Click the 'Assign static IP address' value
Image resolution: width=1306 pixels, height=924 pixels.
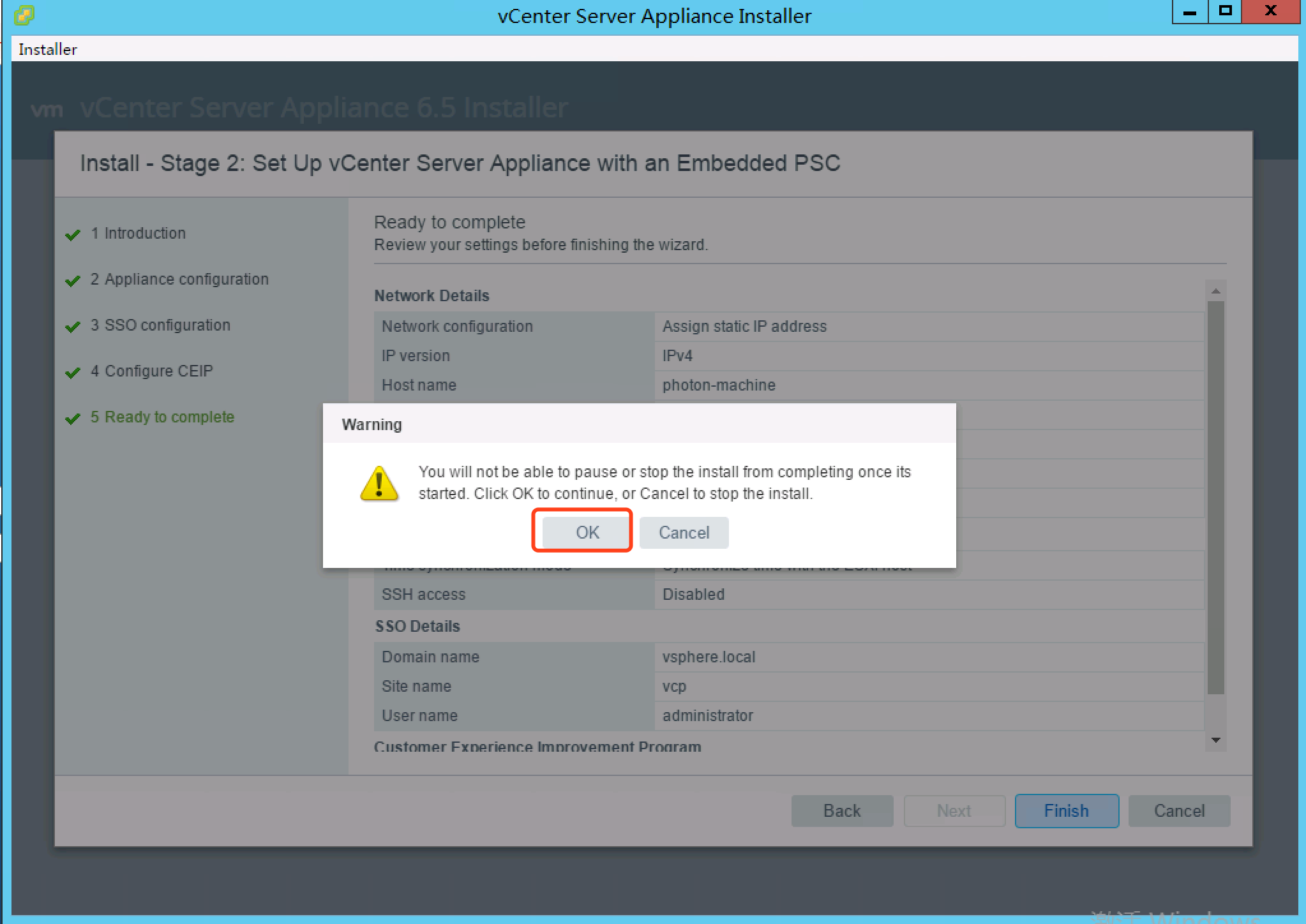(744, 326)
